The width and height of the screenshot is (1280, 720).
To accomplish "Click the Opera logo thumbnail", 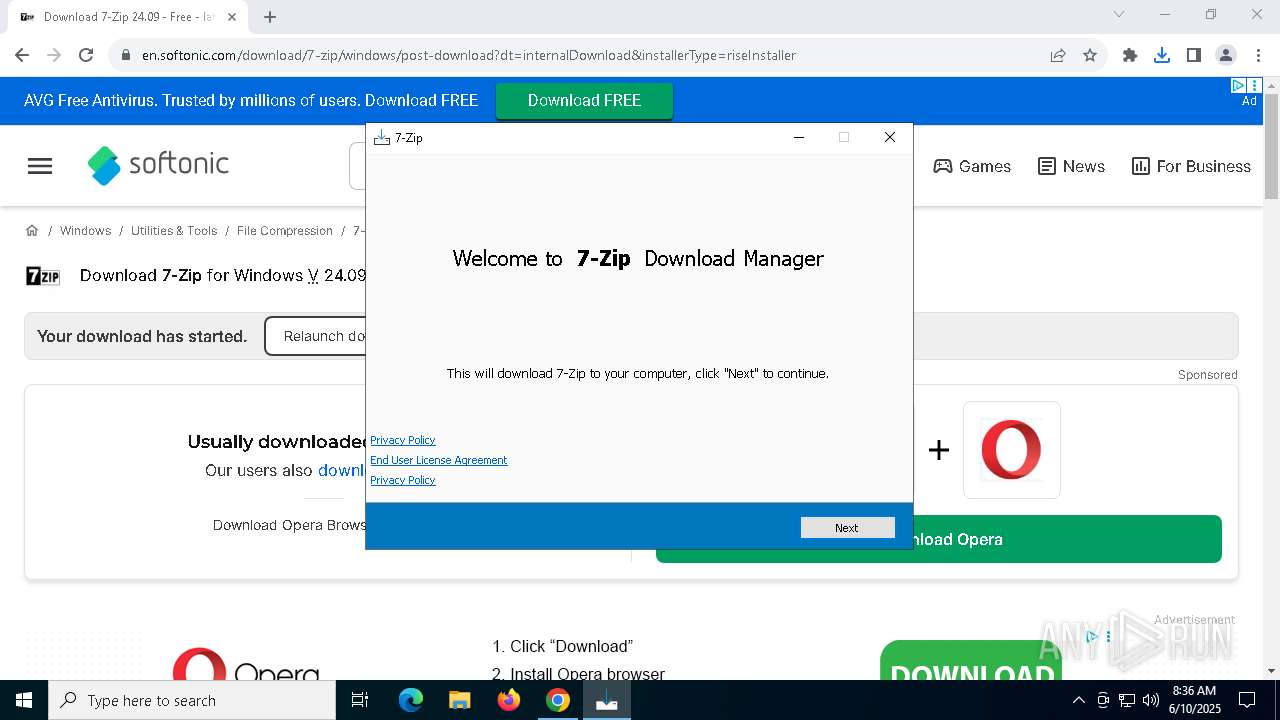I will click(1011, 450).
